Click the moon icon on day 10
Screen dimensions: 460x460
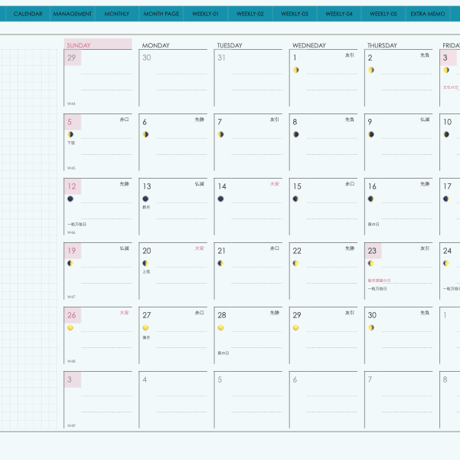(x=446, y=134)
